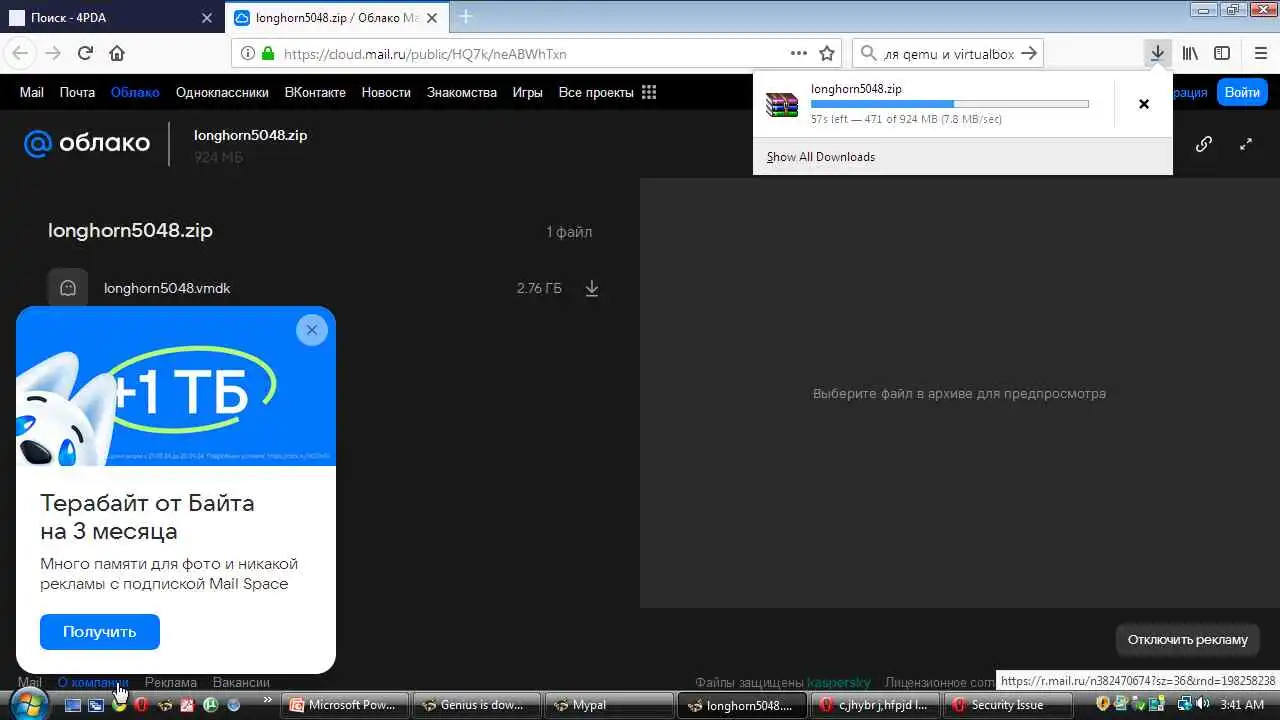The height and width of the screenshot is (720, 1280).
Task: Open ВКонтакте in the top bar
Action: (315, 92)
